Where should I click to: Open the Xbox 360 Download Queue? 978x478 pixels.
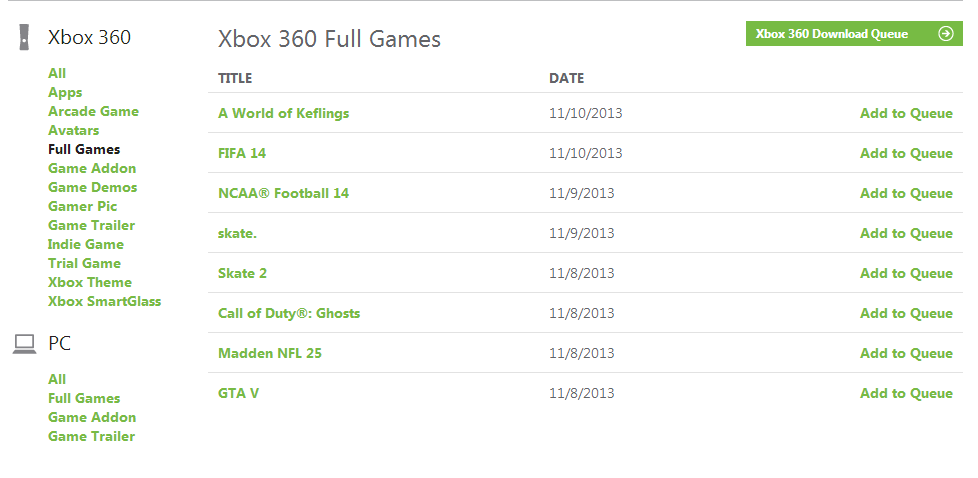(854, 34)
